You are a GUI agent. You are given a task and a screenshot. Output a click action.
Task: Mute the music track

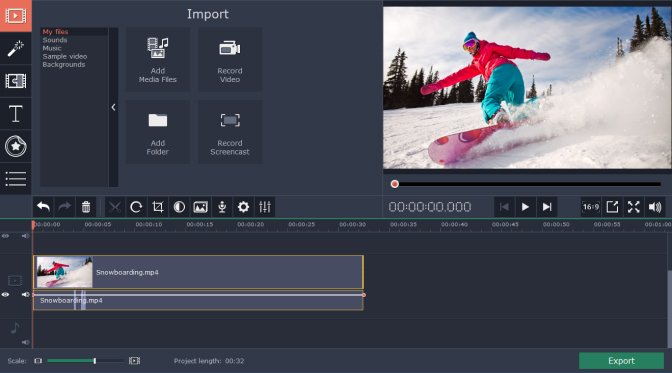26,342
